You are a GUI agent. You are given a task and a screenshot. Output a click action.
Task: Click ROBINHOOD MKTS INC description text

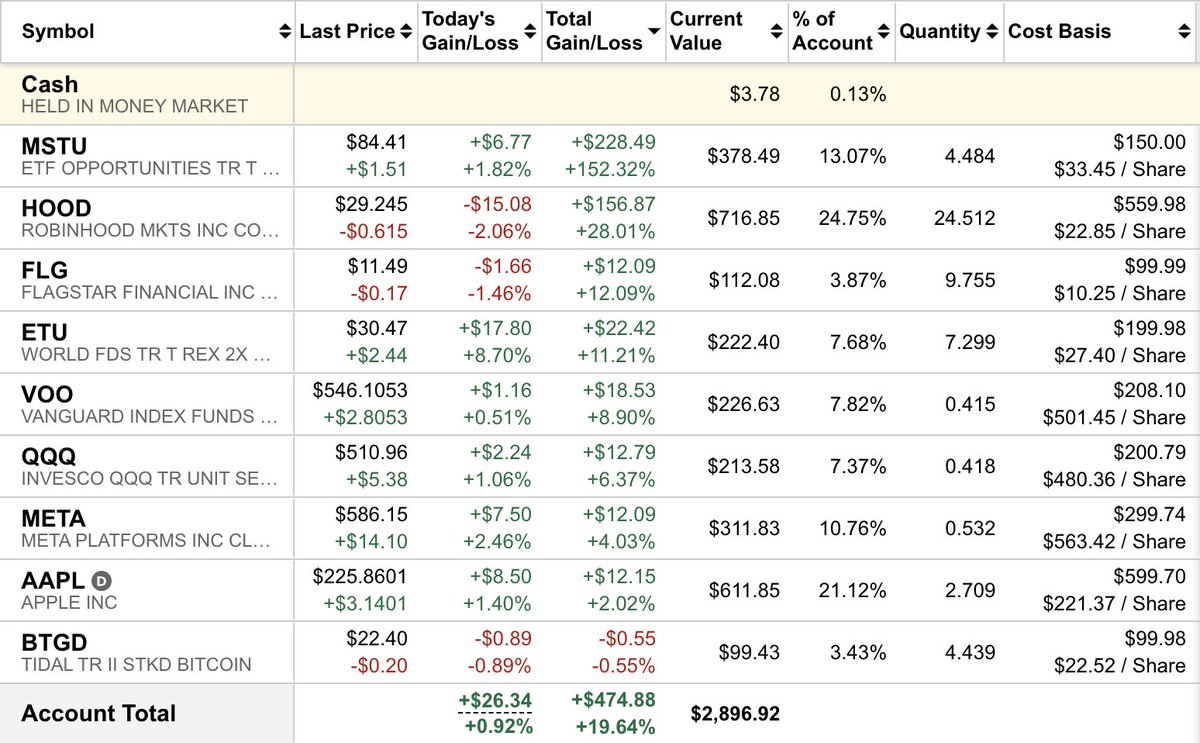150,231
